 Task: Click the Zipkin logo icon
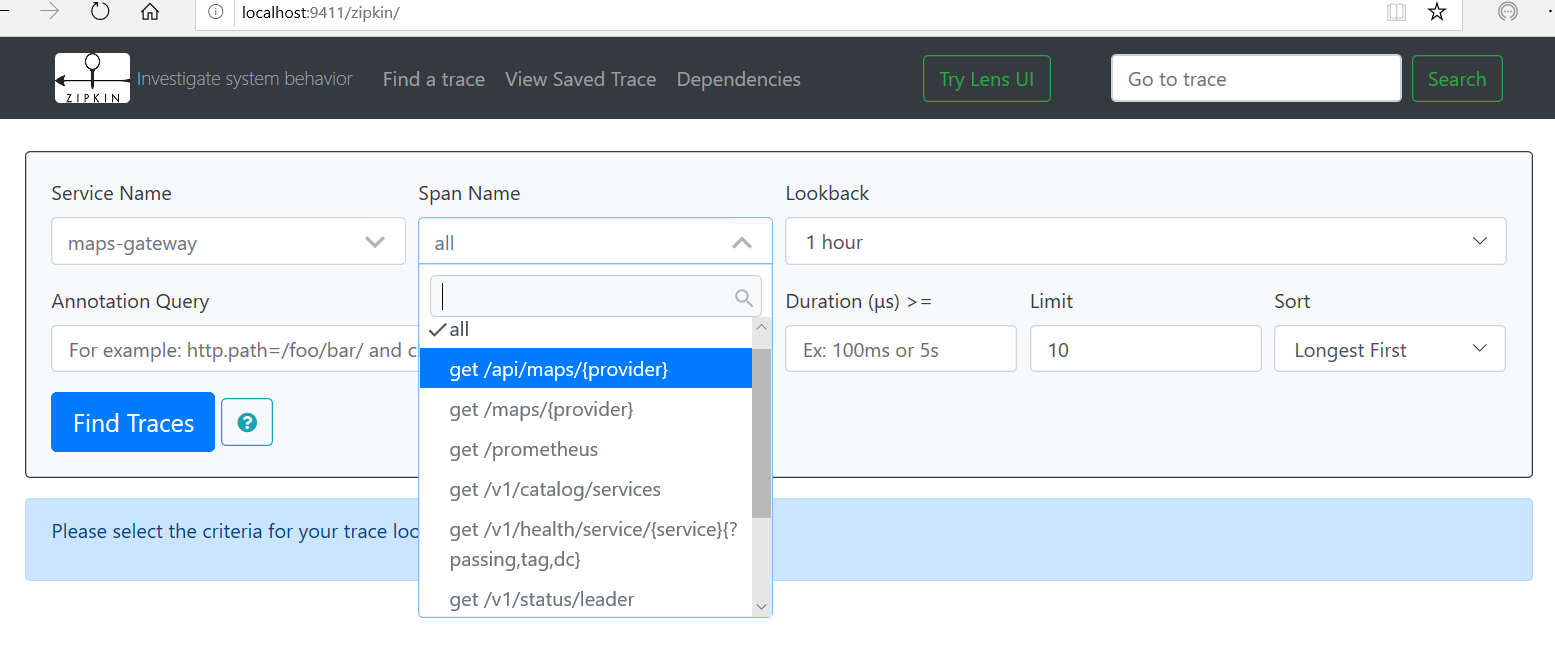coord(92,78)
